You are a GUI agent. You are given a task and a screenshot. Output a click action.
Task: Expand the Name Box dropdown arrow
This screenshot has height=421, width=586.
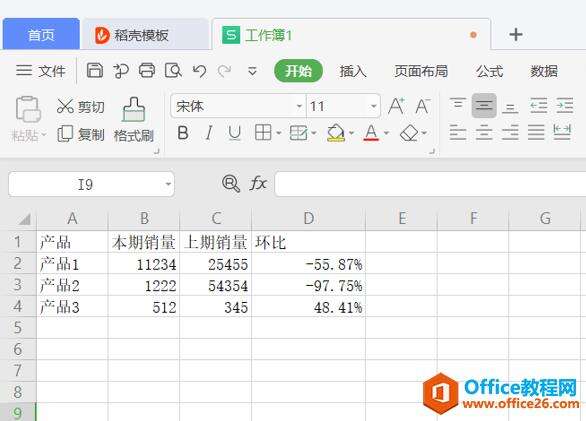tap(168, 184)
